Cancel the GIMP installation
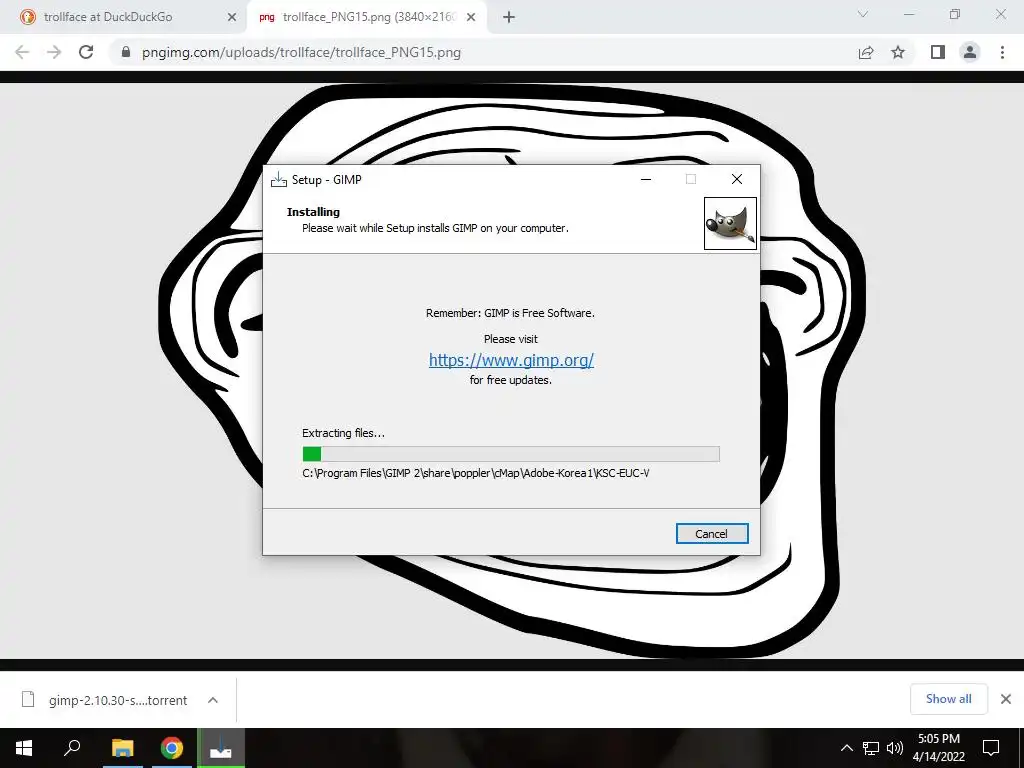 coord(712,534)
